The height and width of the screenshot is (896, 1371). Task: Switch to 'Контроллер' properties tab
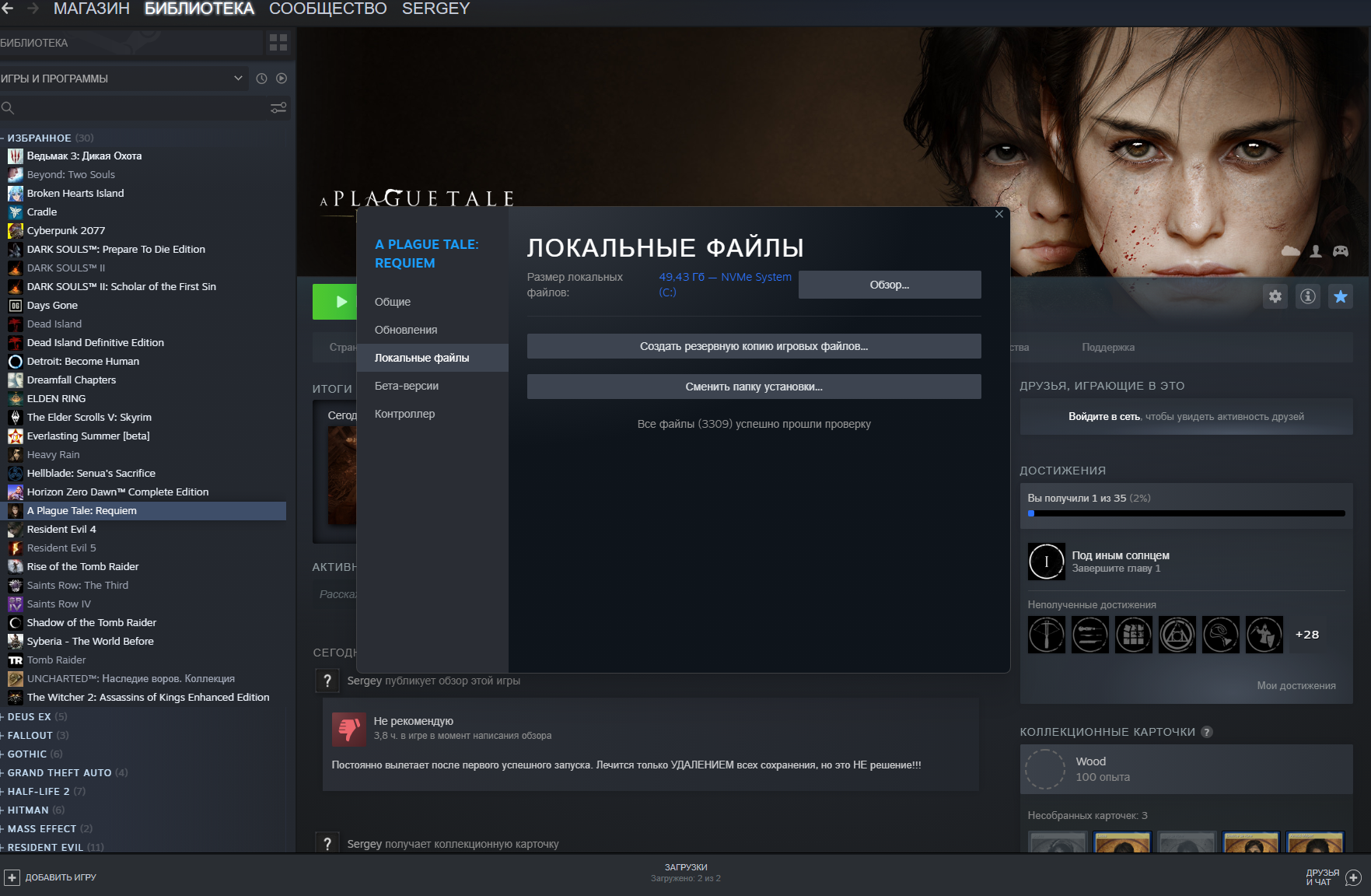[x=432, y=414]
